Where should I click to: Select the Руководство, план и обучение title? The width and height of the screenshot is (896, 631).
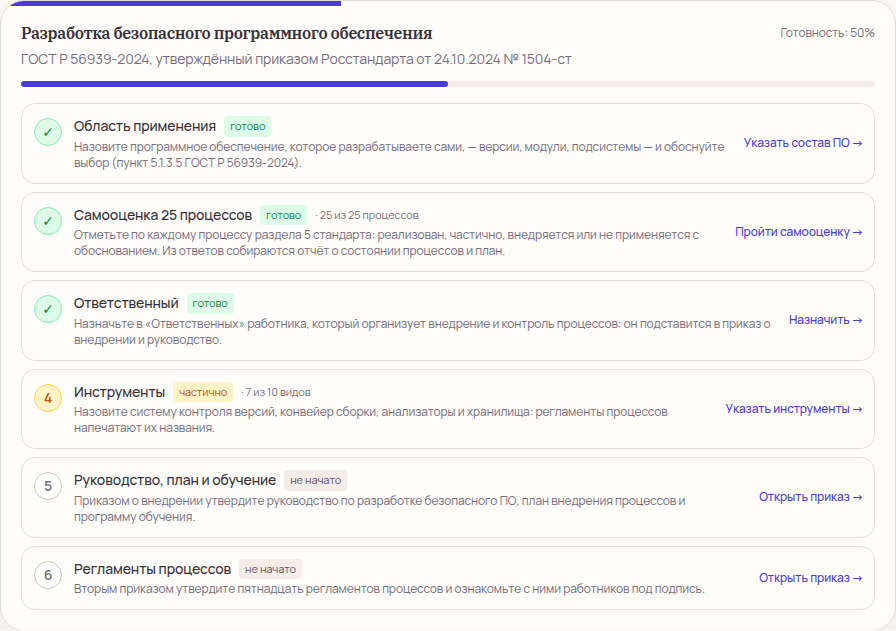[175, 481]
